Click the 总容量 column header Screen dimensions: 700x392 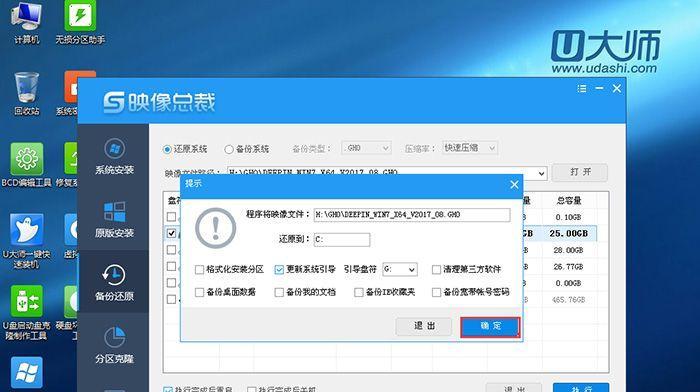pyautogui.click(x=569, y=200)
